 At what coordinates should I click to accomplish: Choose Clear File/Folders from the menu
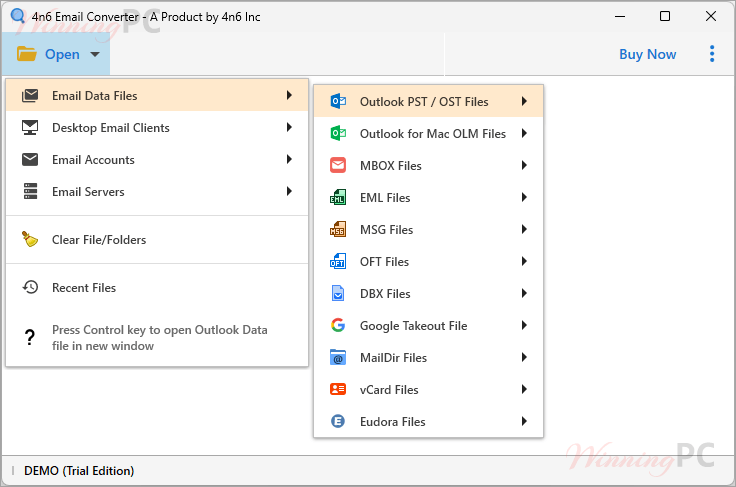[157, 239]
